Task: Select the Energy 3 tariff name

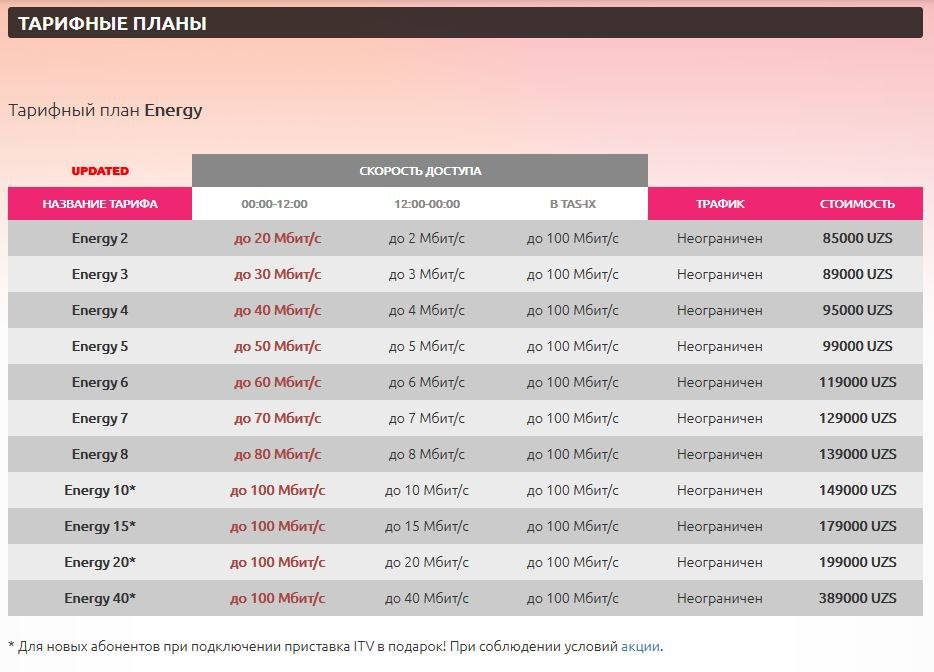Action: pyautogui.click(x=100, y=275)
